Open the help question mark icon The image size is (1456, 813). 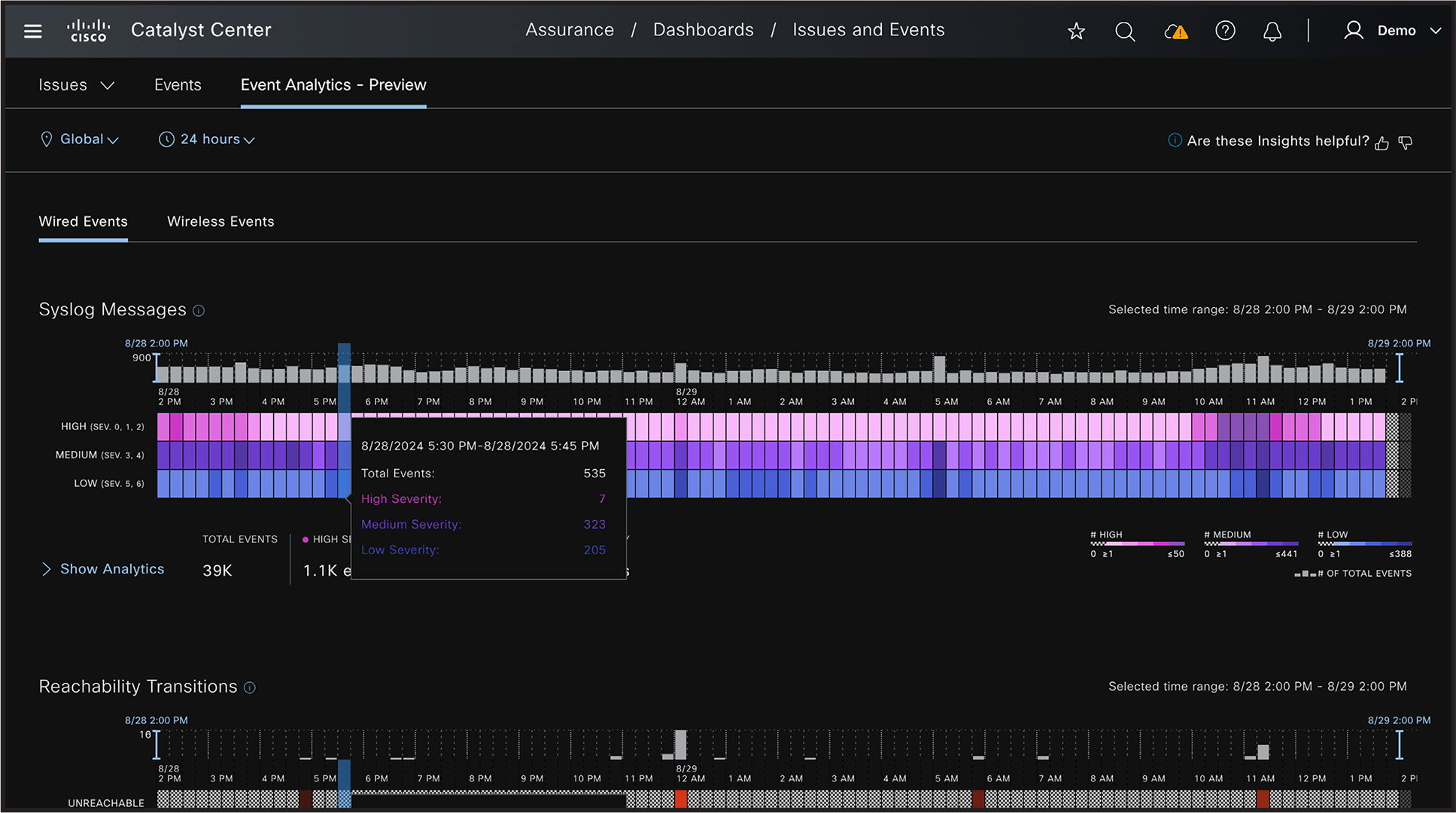coord(1225,31)
